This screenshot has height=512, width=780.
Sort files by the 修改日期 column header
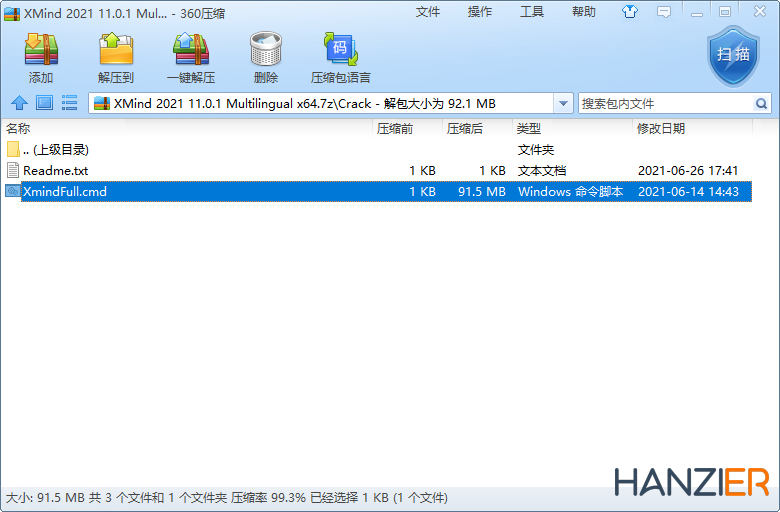(x=661, y=129)
